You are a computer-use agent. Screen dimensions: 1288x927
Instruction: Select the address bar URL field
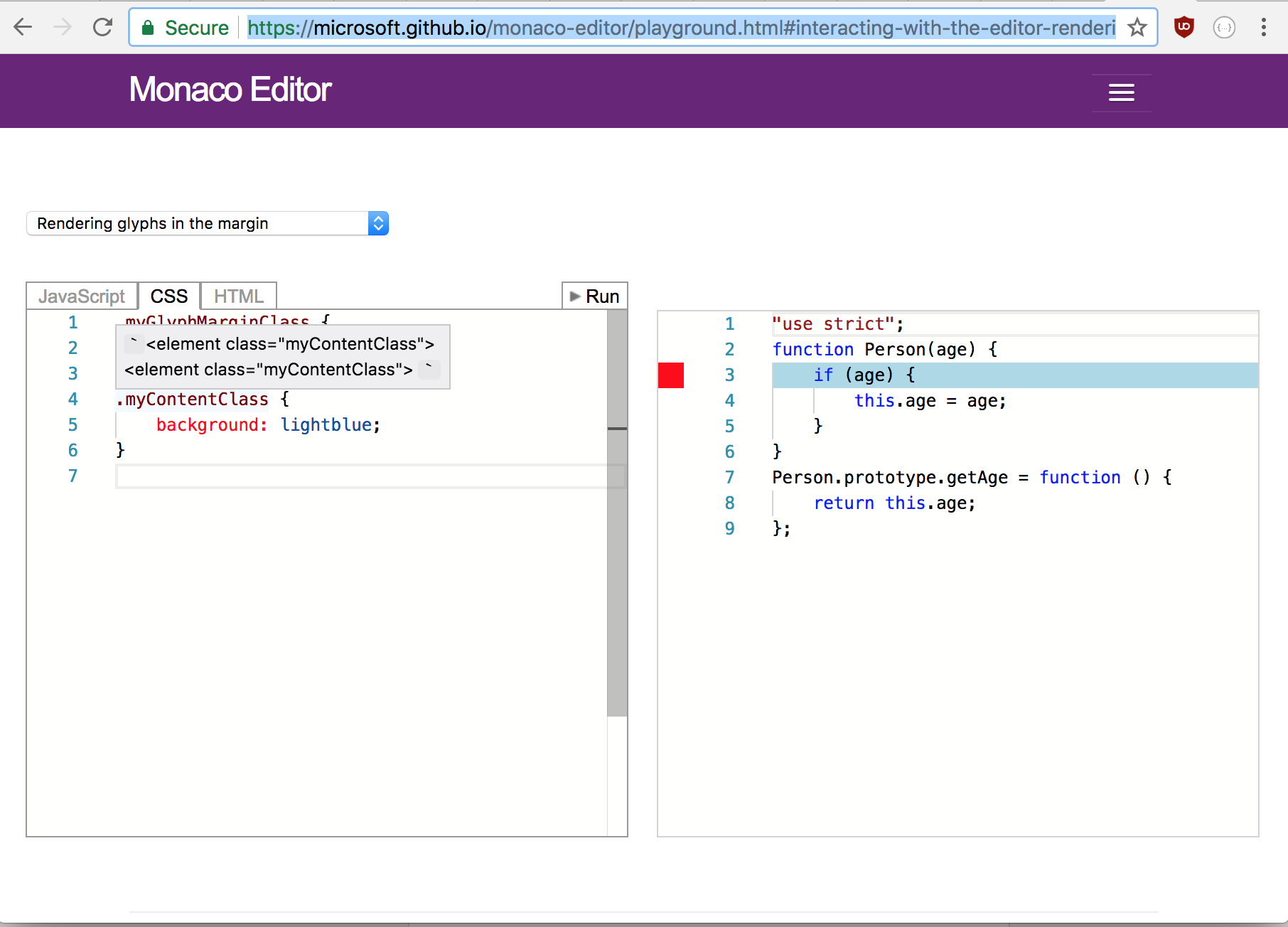(681, 28)
